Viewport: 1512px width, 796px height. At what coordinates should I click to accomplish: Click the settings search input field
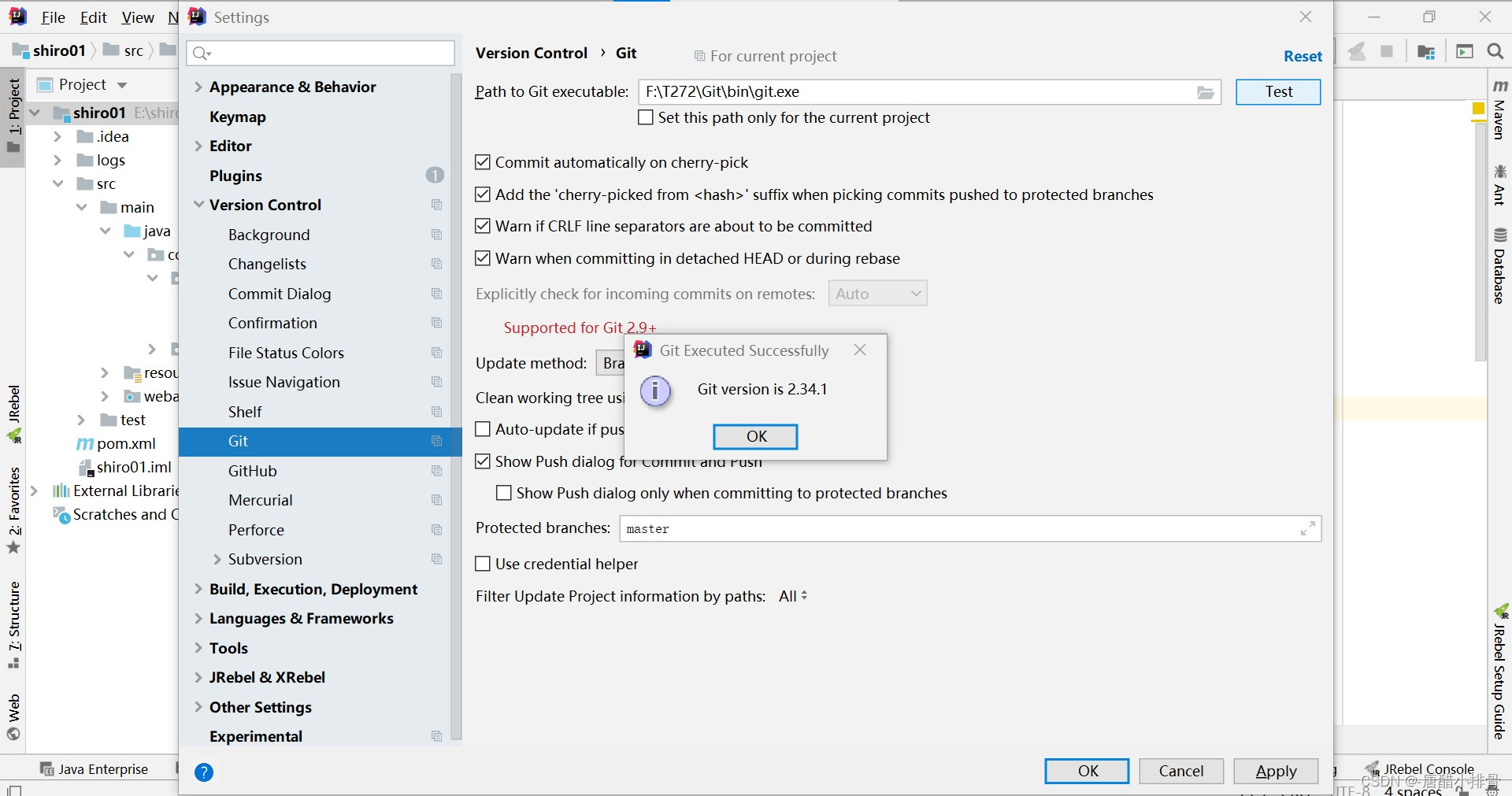click(321, 53)
